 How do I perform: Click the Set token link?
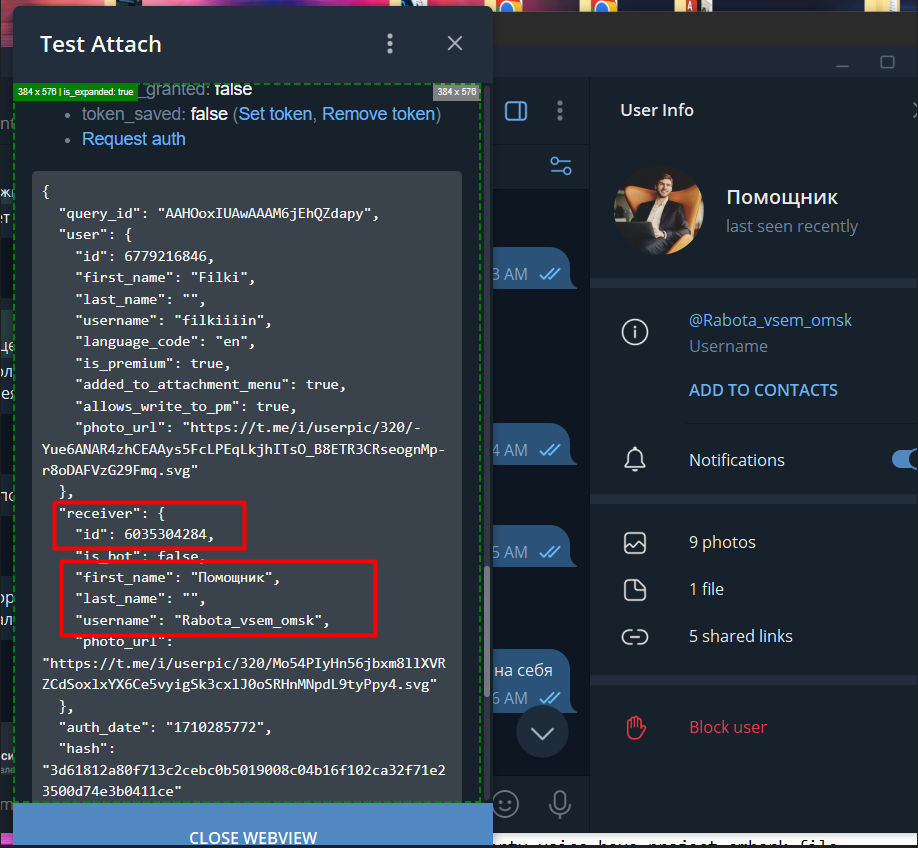(275, 114)
